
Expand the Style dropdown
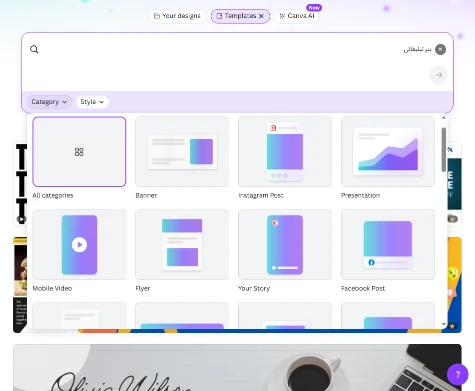click(x=92, y=102)
